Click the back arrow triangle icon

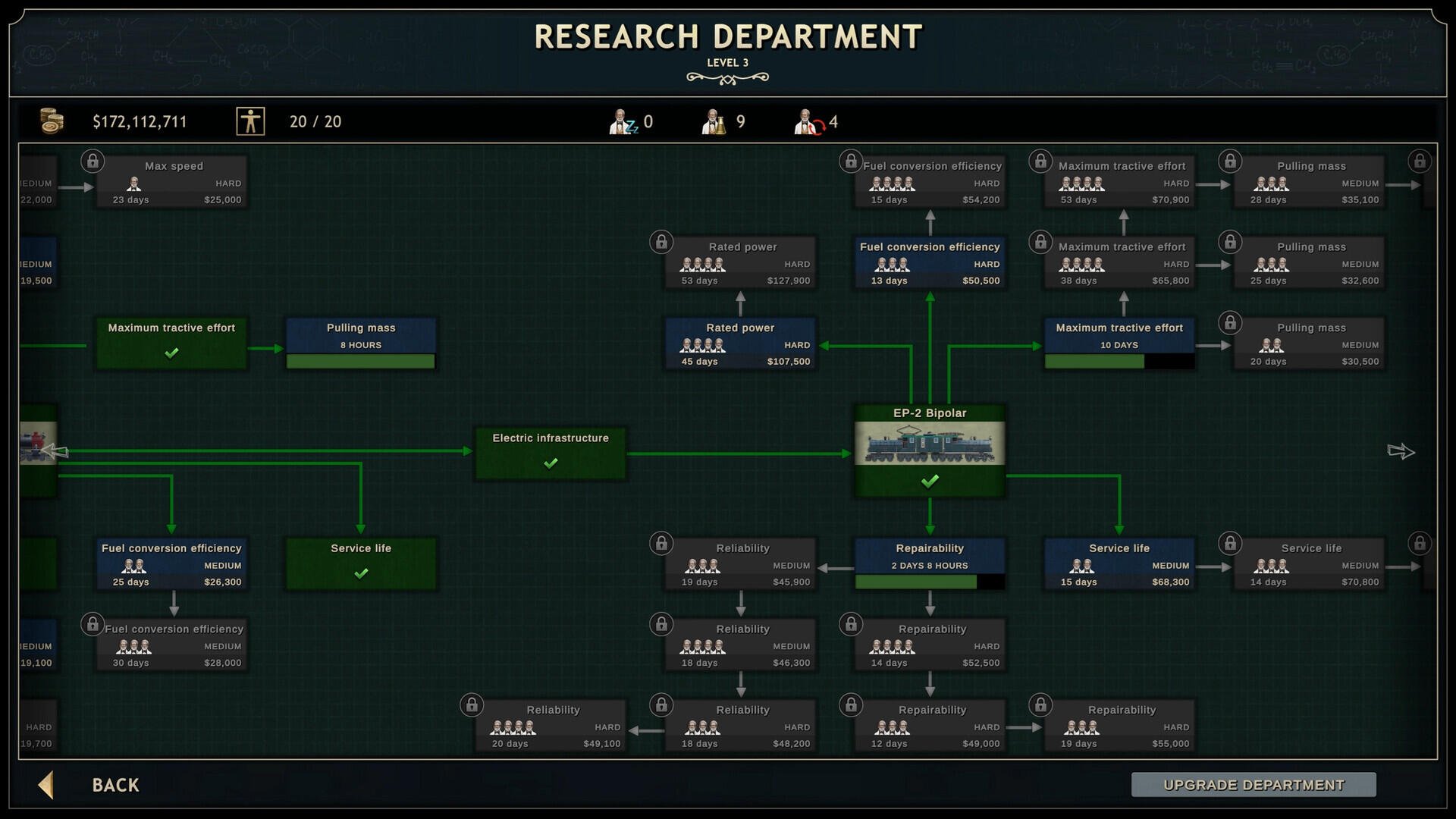tap(46, 785)
